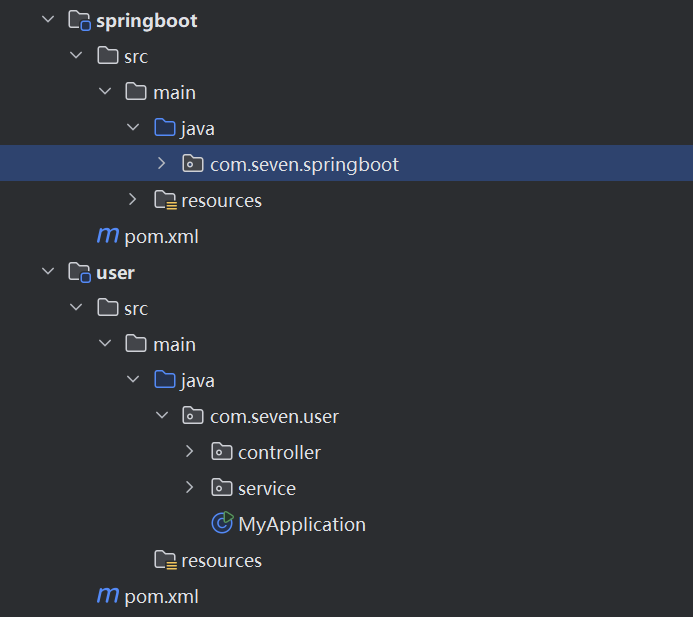Viewport: 693px width, 617px height.
Task: Expand the resources folder in springboot module
Action: pos(133,200)
